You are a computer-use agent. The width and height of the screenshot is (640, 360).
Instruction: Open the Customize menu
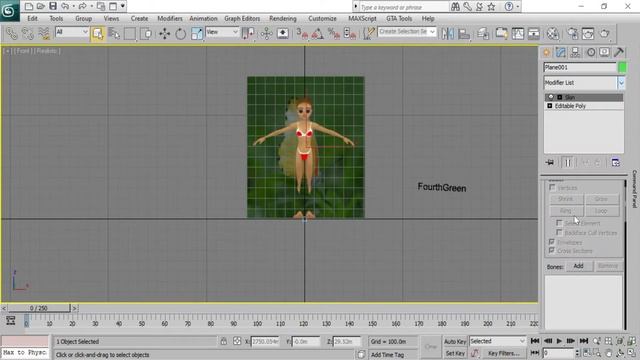[x=322, y=18]
